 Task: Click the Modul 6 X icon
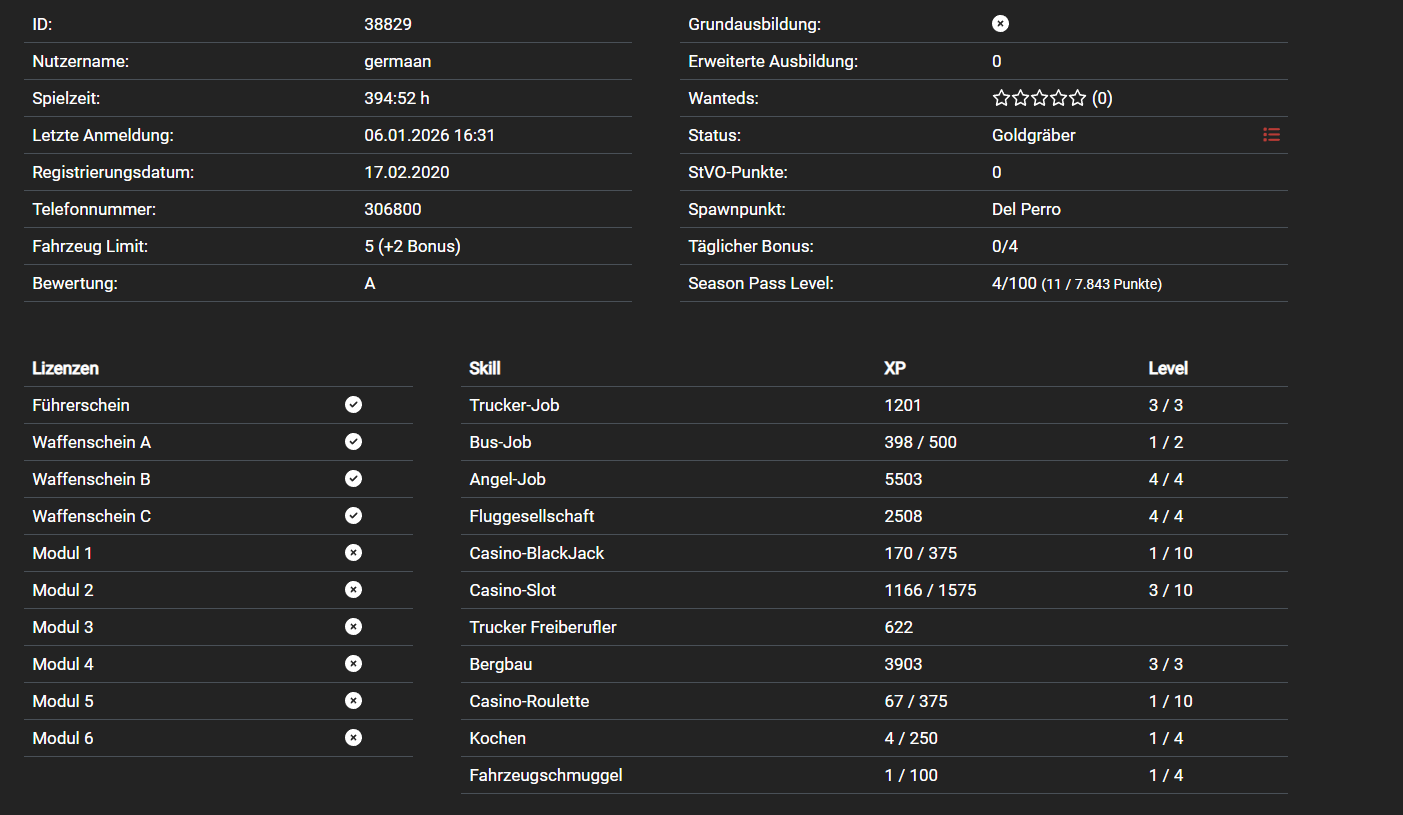[x=353, y=738]
